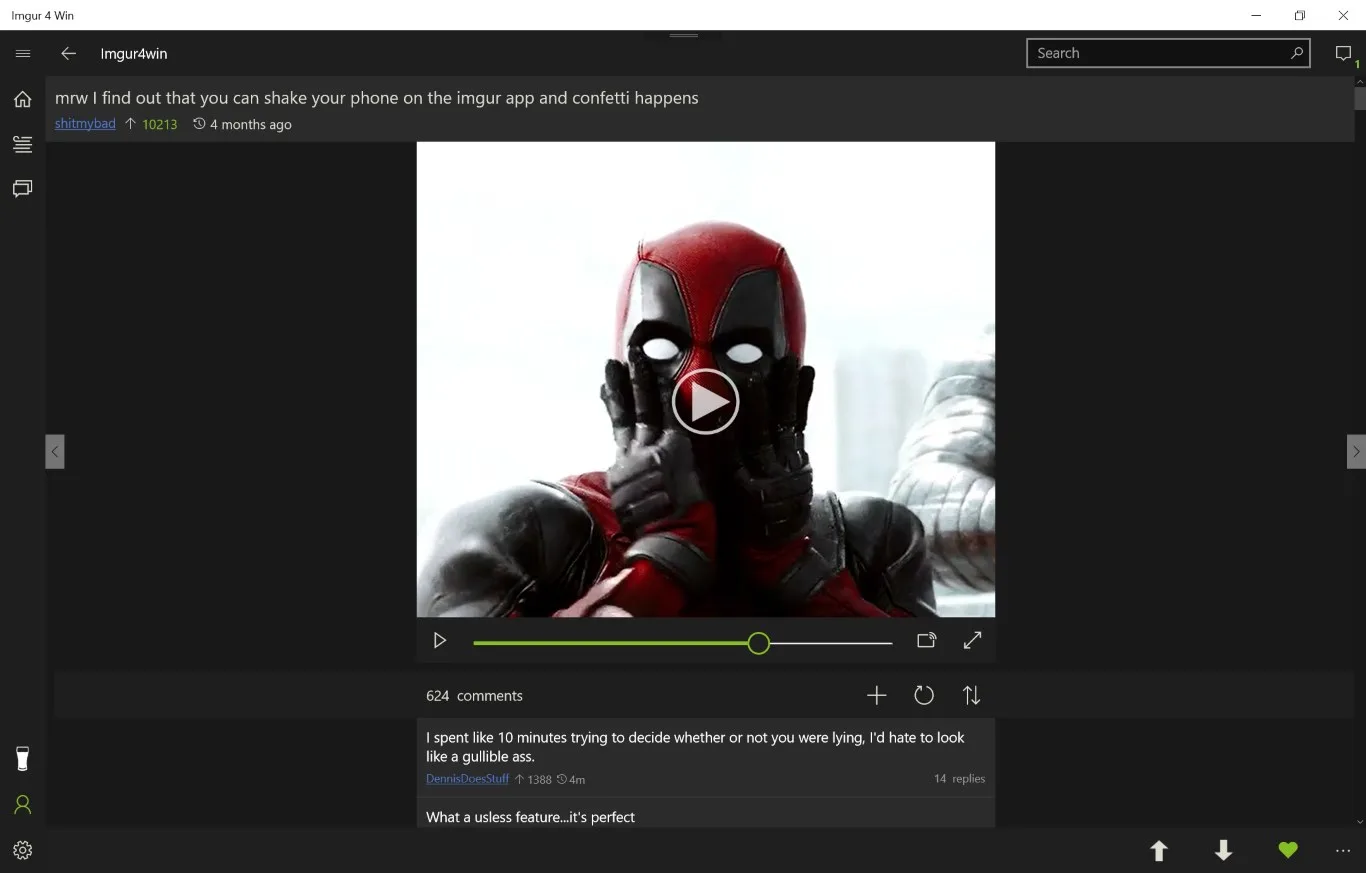Click the top-center drag handle
1366x873 pixels.
click(684, 35)
